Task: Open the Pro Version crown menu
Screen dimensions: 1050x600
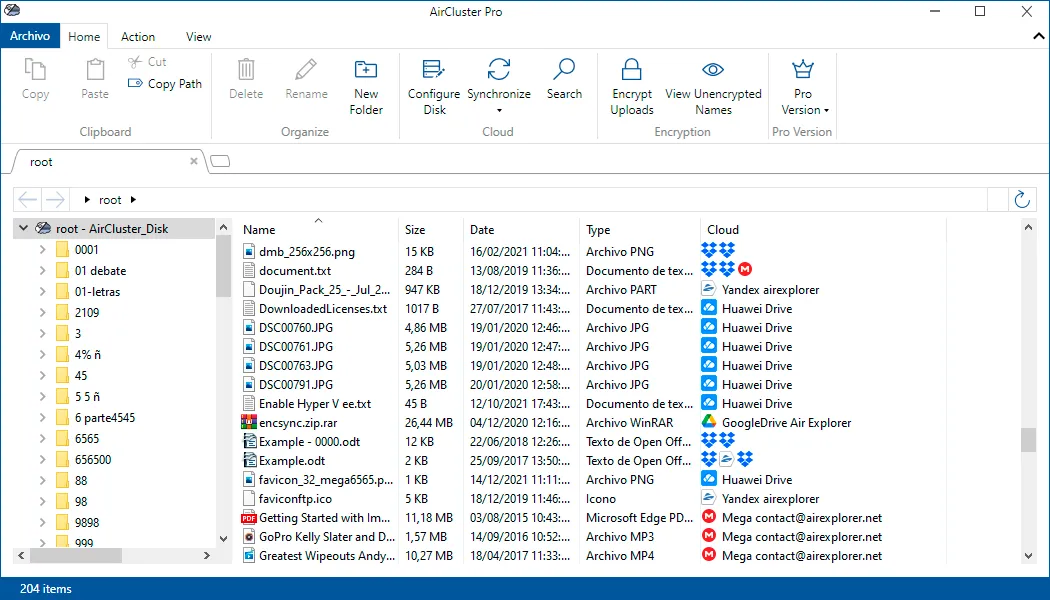Action: click(802, 87)
